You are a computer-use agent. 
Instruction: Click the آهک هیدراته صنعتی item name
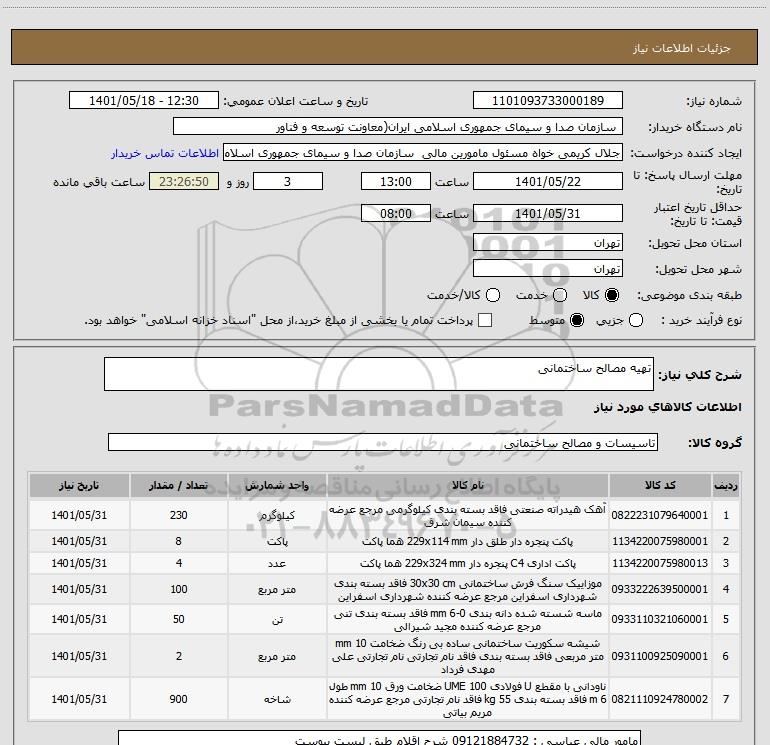click(468, 516)
